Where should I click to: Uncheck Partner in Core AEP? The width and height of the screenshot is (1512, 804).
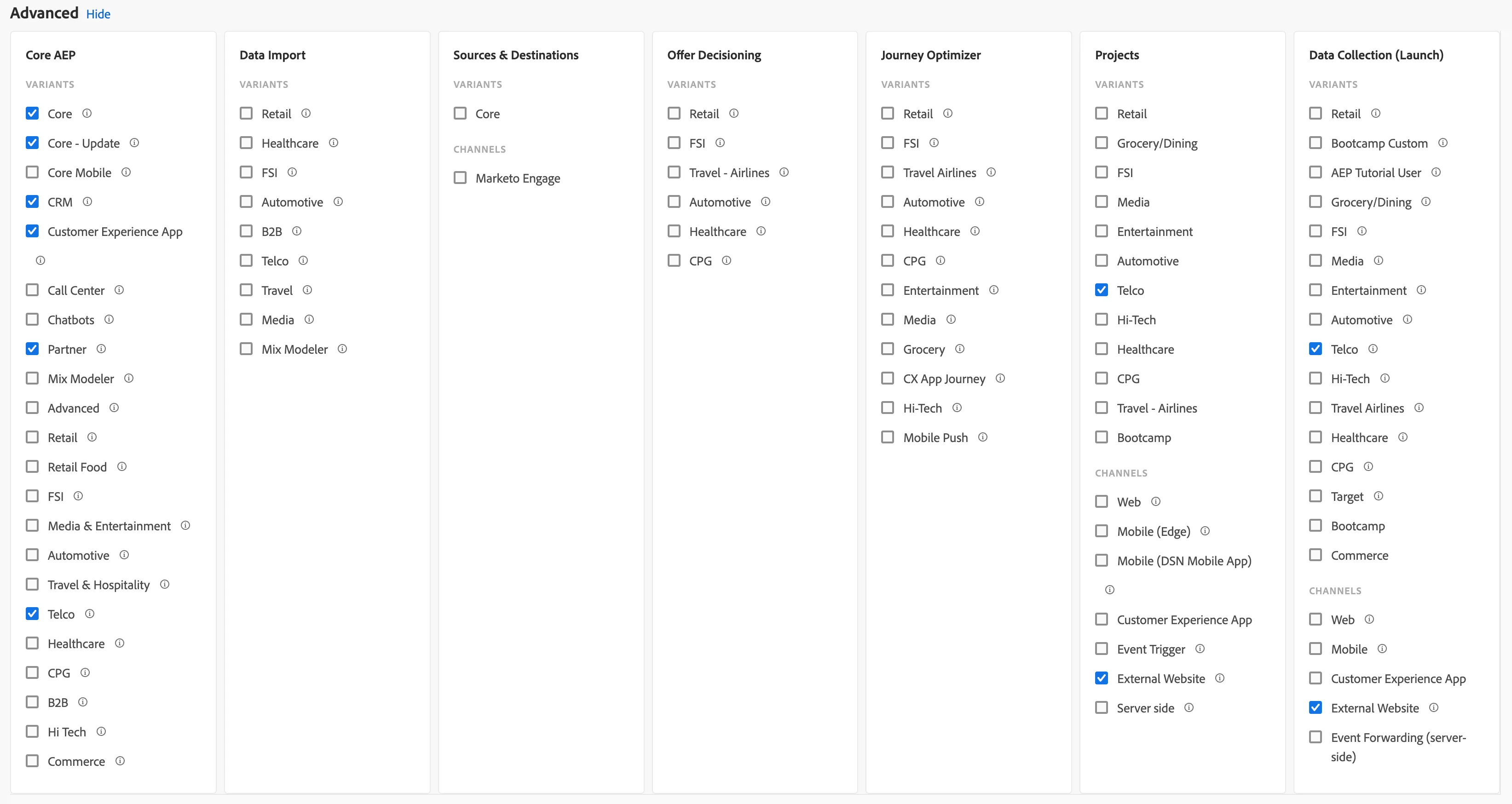point(32,349)
